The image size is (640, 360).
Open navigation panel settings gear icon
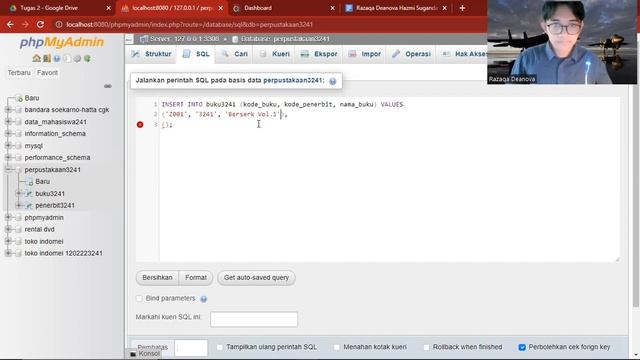[77, 58]
